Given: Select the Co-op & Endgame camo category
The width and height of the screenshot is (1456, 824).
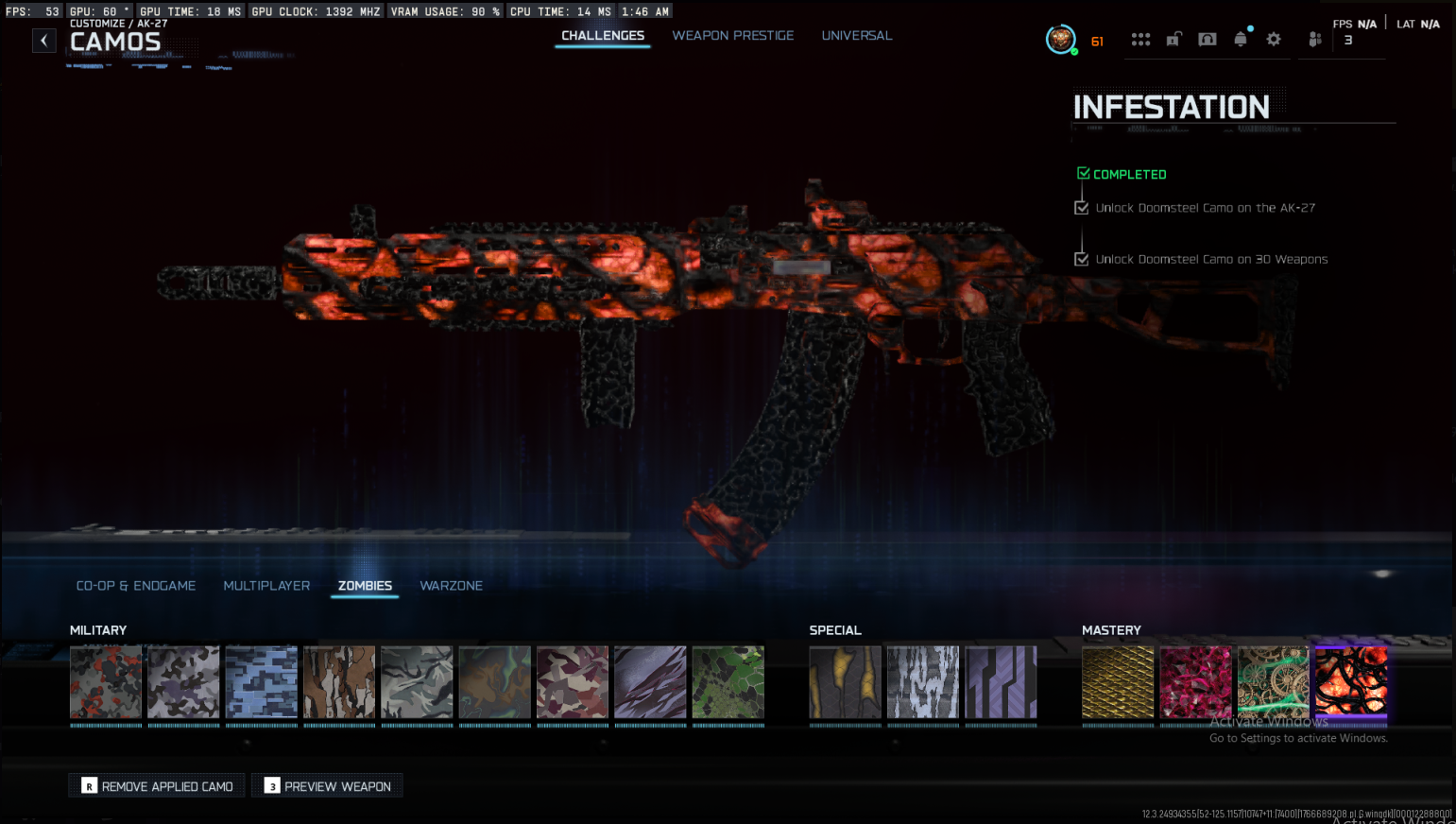Looking at the screenshot, I should coord(136,586).
